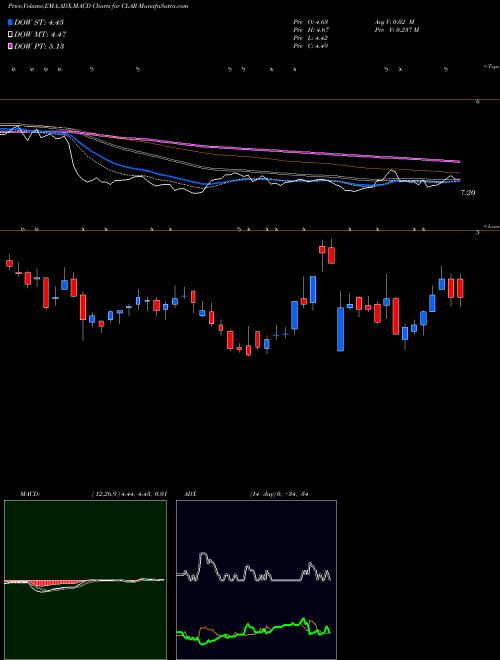This screenshot has height=660, width=500.
Task: Click the Avg V: 0.02 M value
Action: click(x=395, y=22)
